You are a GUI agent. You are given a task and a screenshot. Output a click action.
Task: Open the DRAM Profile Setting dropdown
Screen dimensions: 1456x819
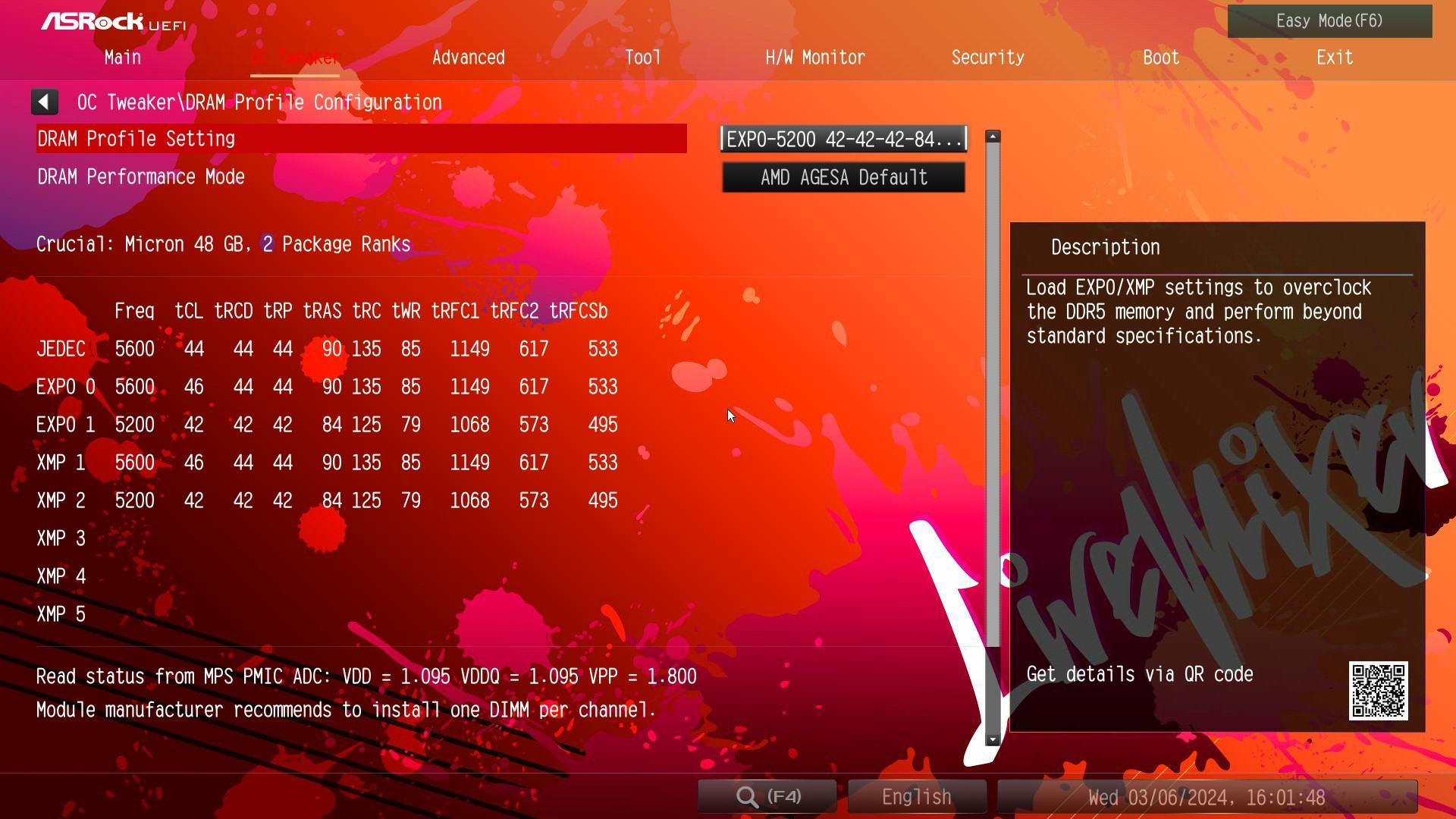(843, 140)
